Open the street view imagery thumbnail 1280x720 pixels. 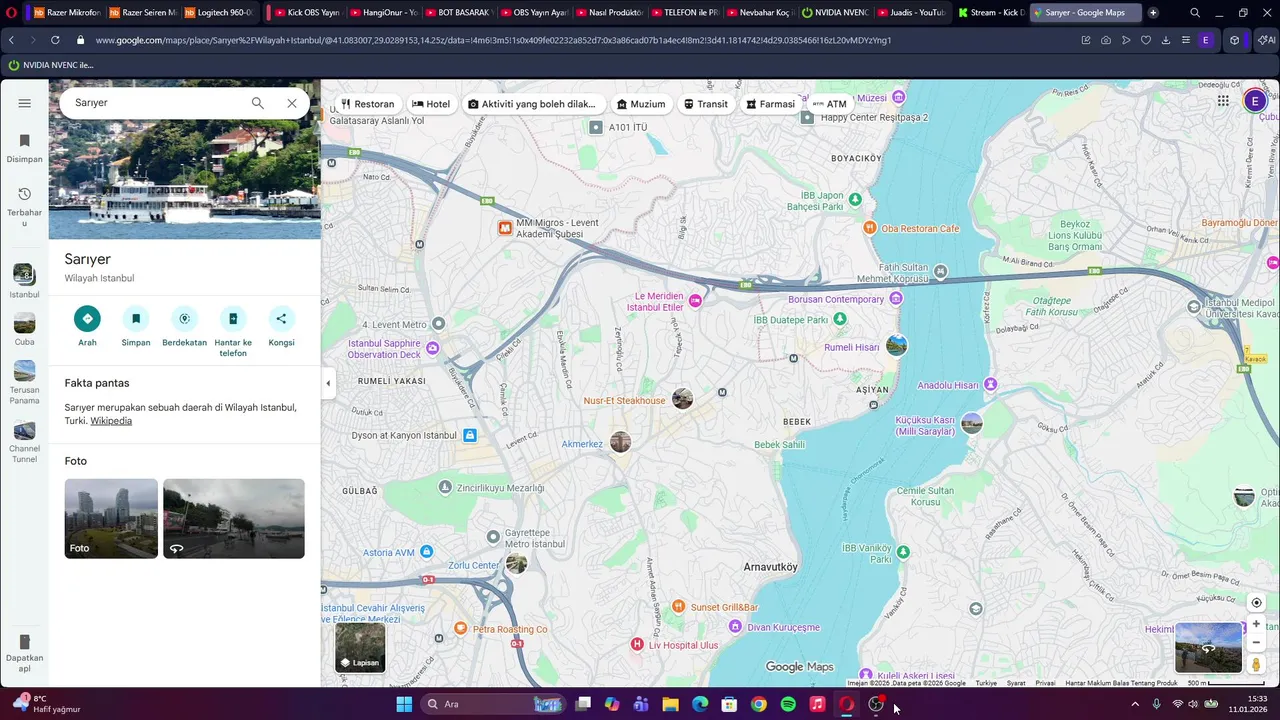tap(1208, 648)
